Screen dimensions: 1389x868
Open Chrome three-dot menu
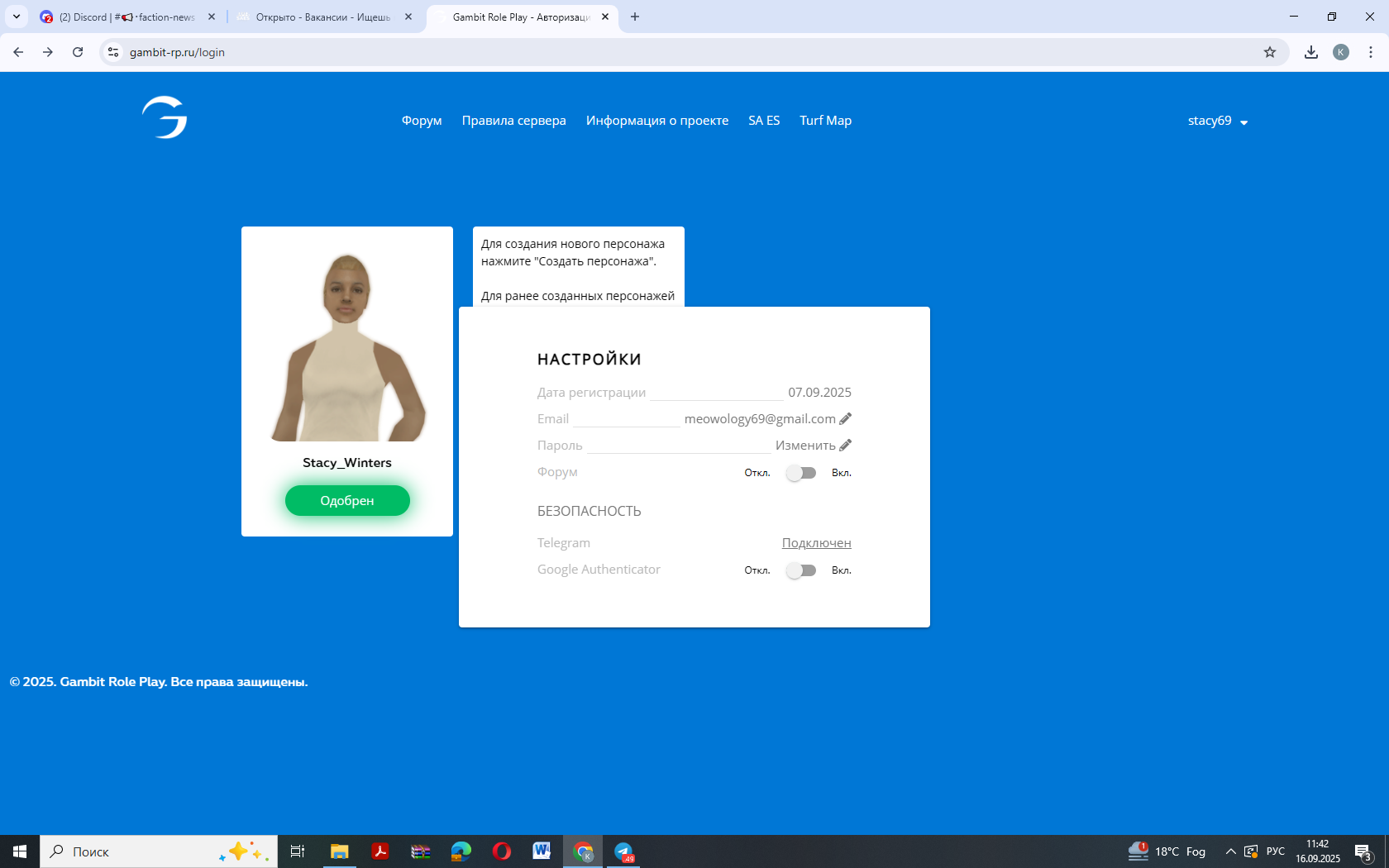click(x=1371, y=52)
